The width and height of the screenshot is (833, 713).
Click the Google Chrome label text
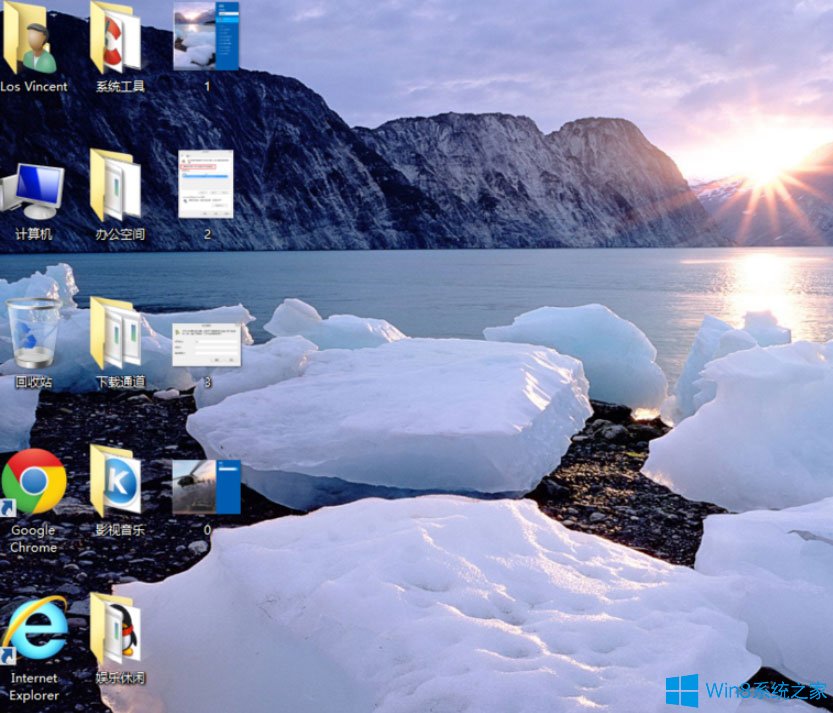coord(33,539)
